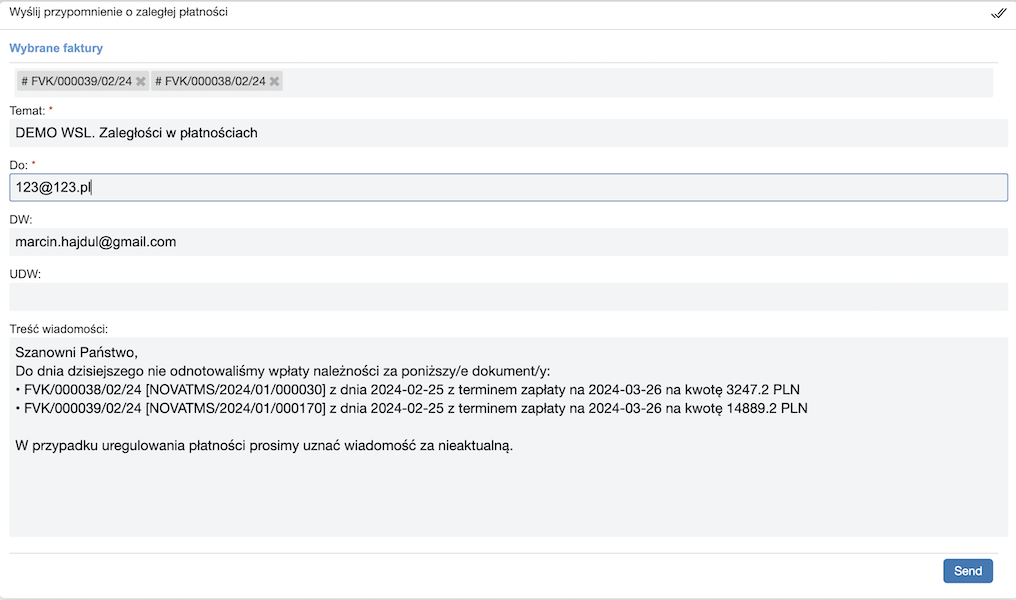Viewport: 1016px width, 600px height.
Task: Place cursor on the 3247.2 PLN invoice line
Action: (408, 389)
